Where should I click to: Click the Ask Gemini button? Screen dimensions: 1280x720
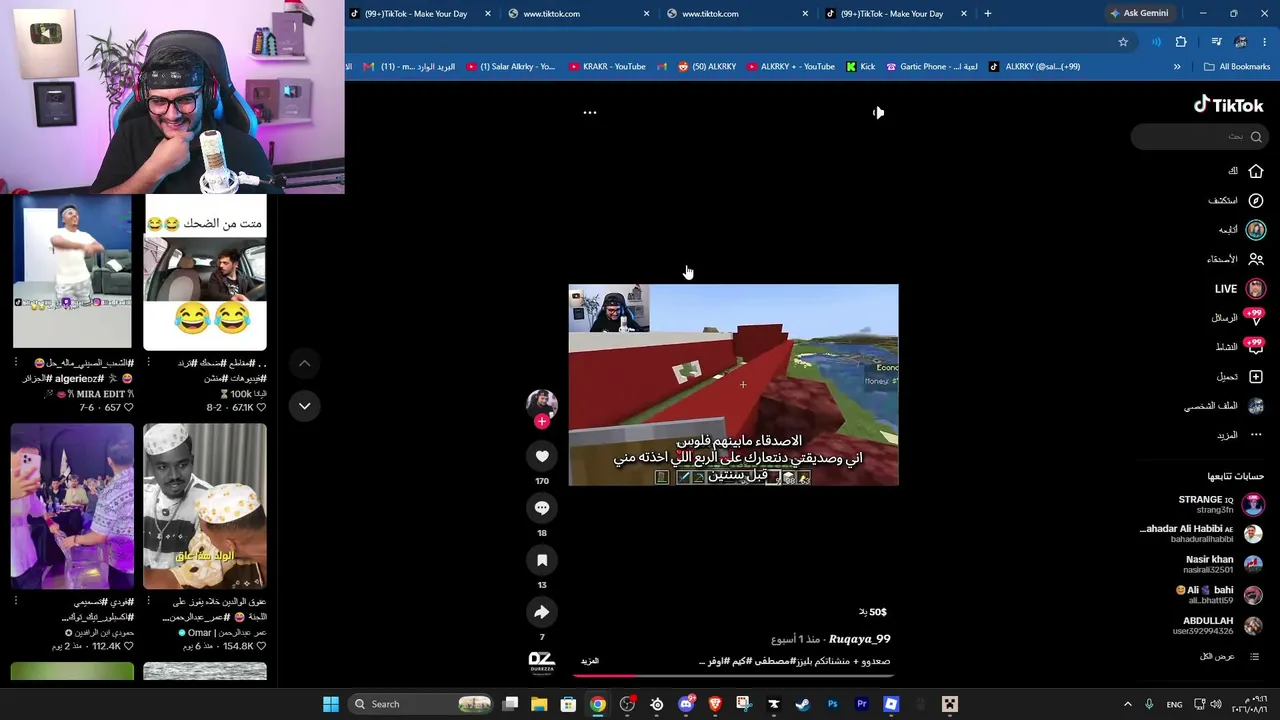pos(1139,14)
